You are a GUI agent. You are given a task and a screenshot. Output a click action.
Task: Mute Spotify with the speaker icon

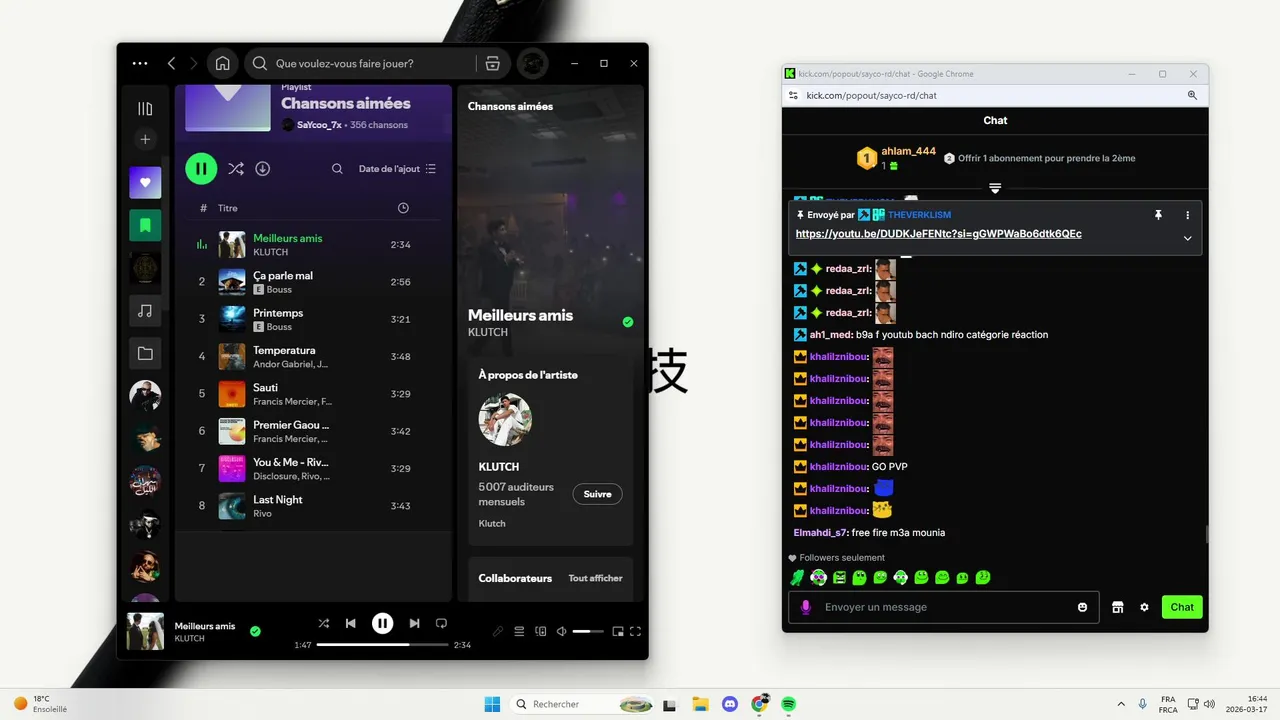[561, 631]
